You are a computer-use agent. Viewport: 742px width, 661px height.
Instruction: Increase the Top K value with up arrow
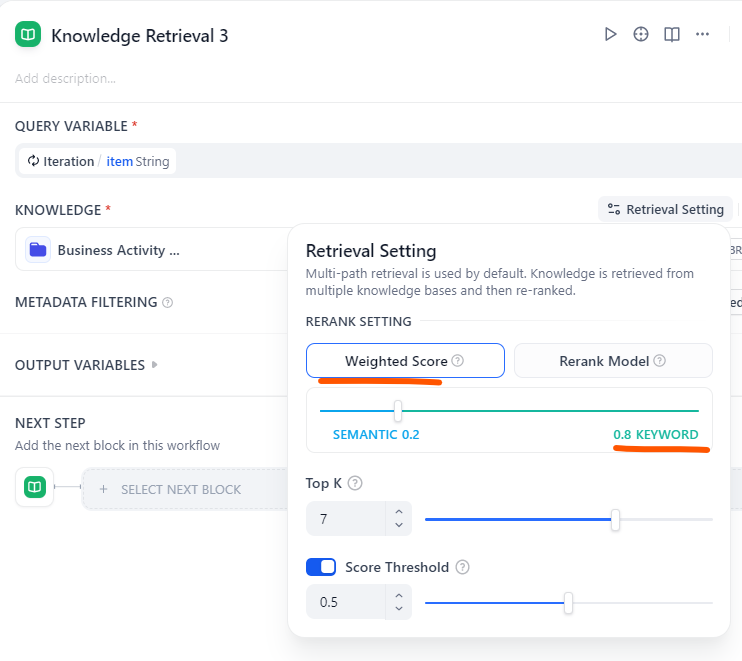(x=399, y=512)
